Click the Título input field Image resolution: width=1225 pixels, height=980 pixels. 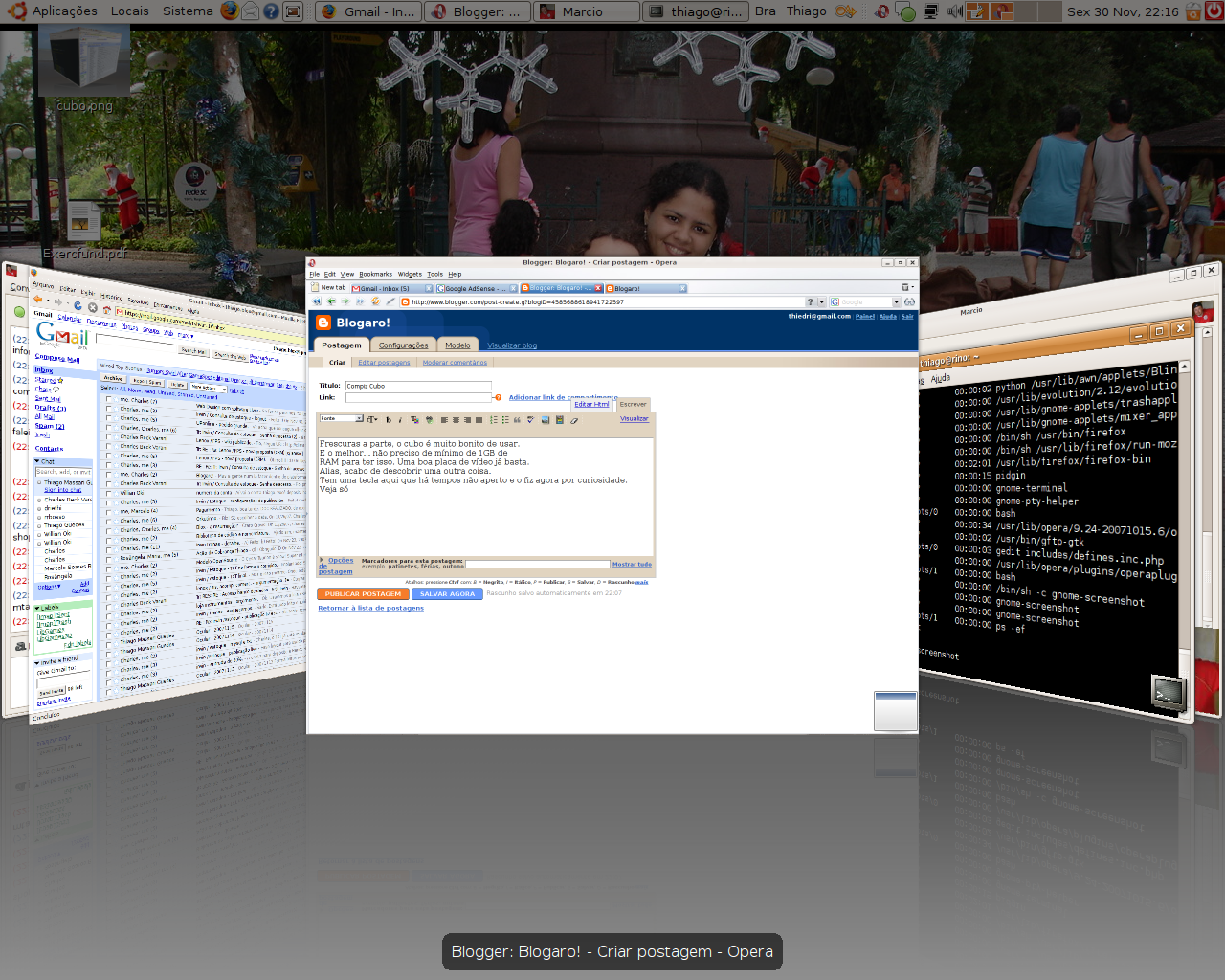click(418, 386)
